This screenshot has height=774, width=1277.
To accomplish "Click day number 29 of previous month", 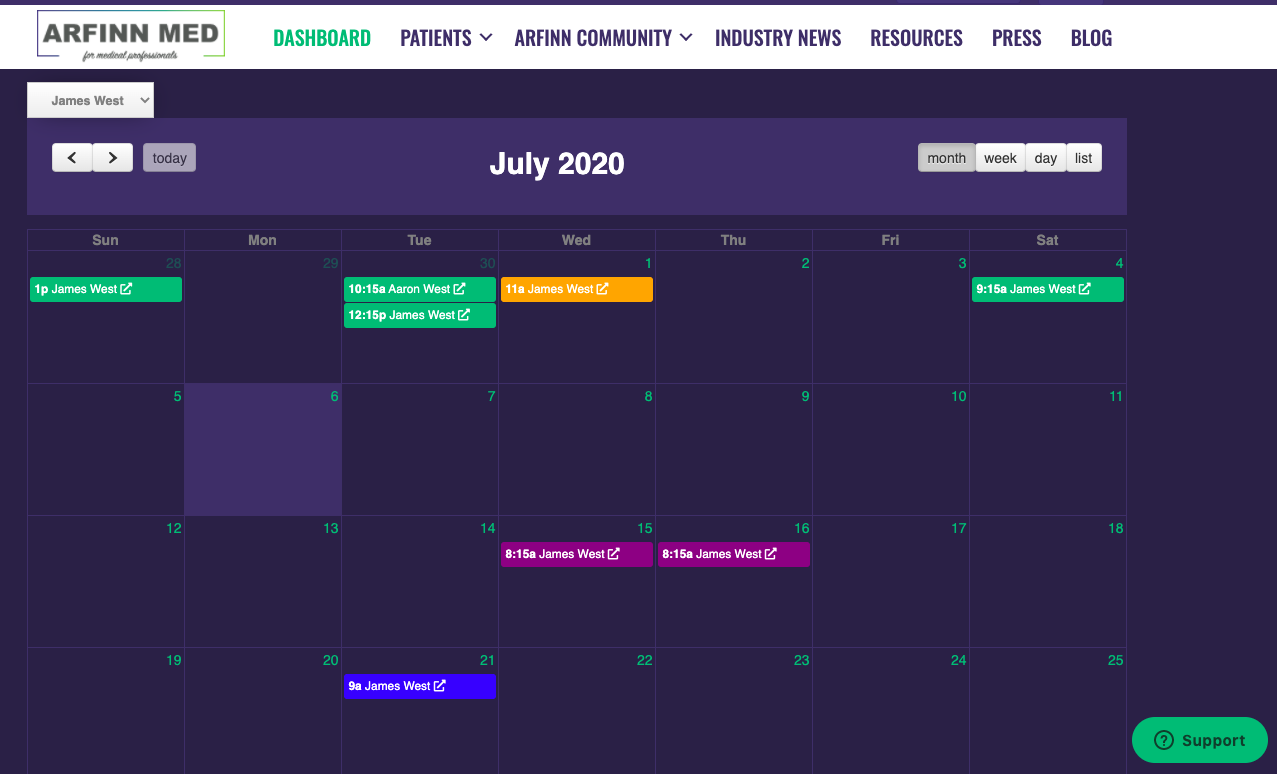I will [x=331, y=263].
